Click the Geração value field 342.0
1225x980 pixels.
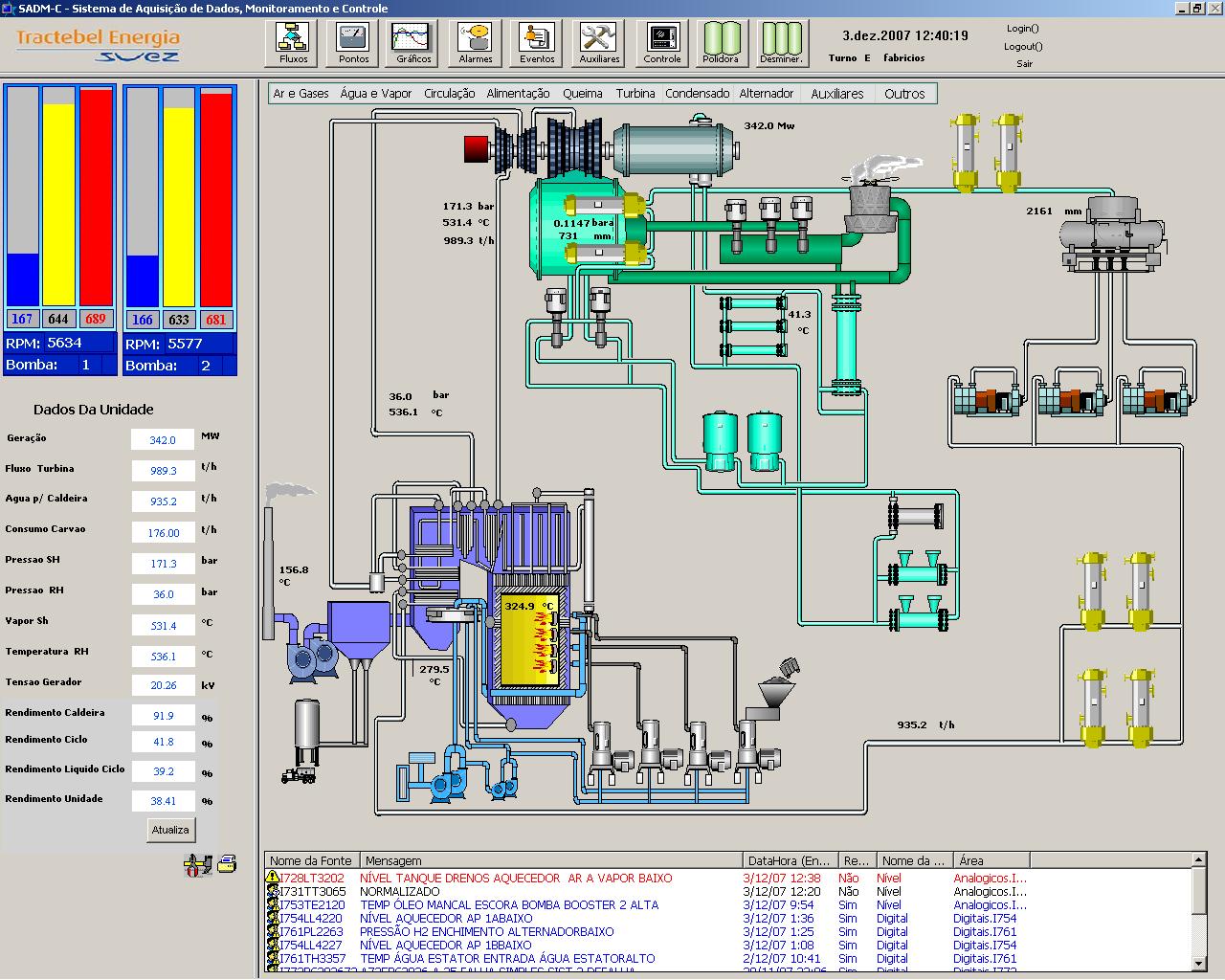(x=163, y=440)
